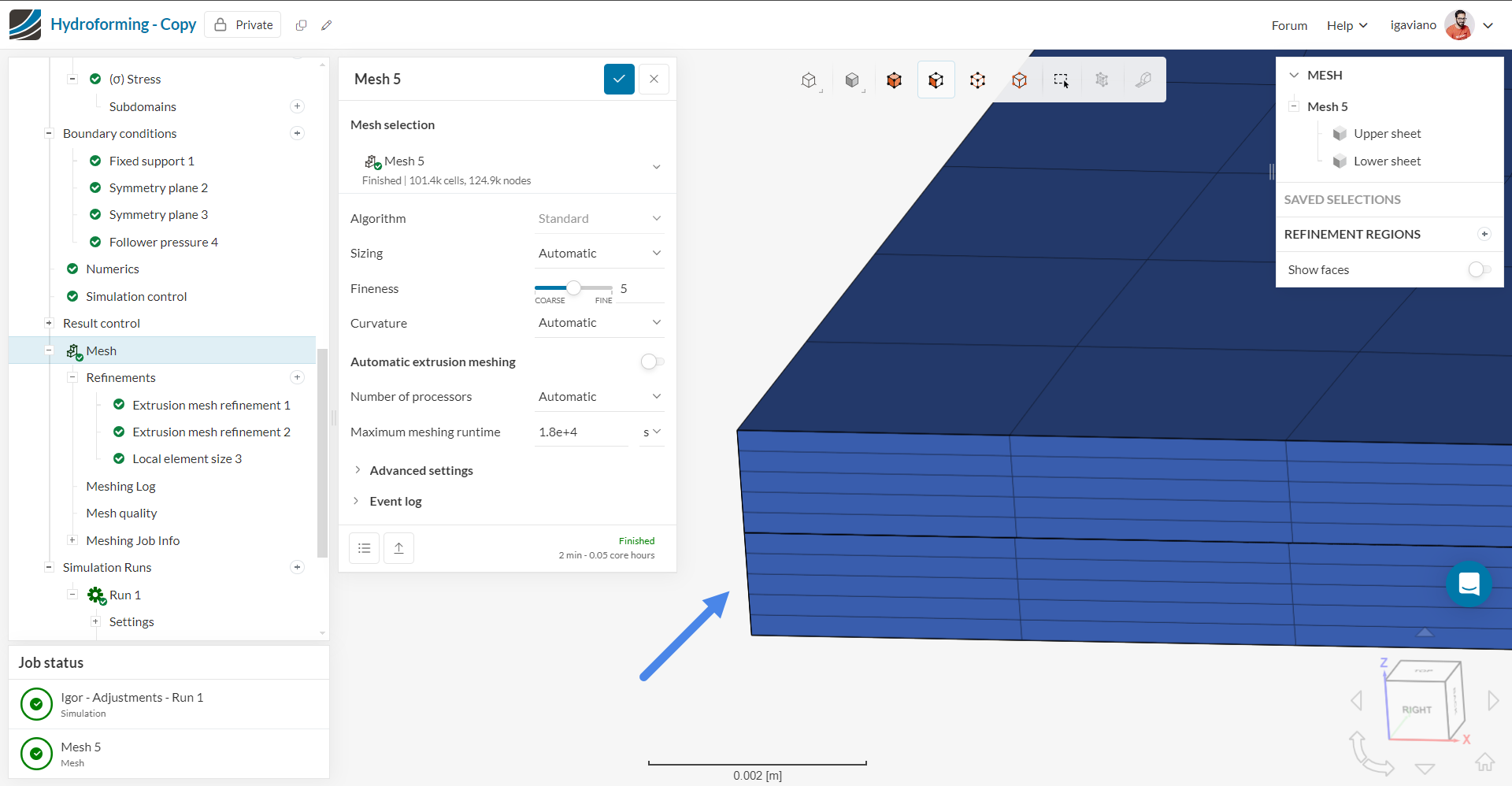This screenshot has width=1512, height=786.
Task: Click the pencil icon to rename project
Action: 327,25
